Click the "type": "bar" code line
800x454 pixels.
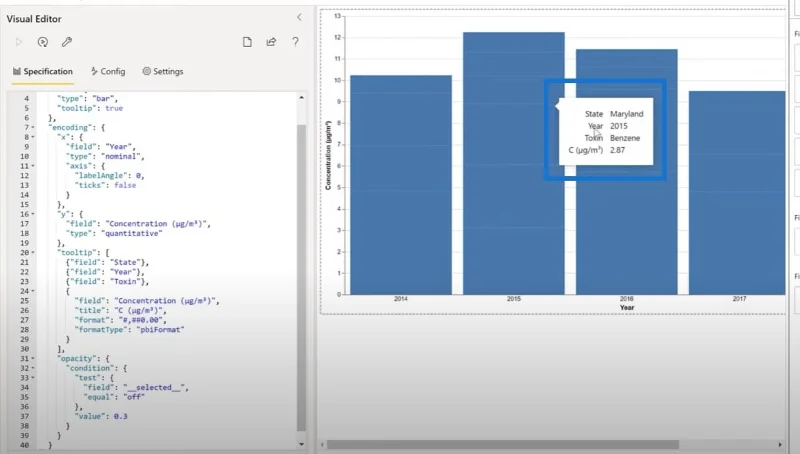tap(87, 99)
